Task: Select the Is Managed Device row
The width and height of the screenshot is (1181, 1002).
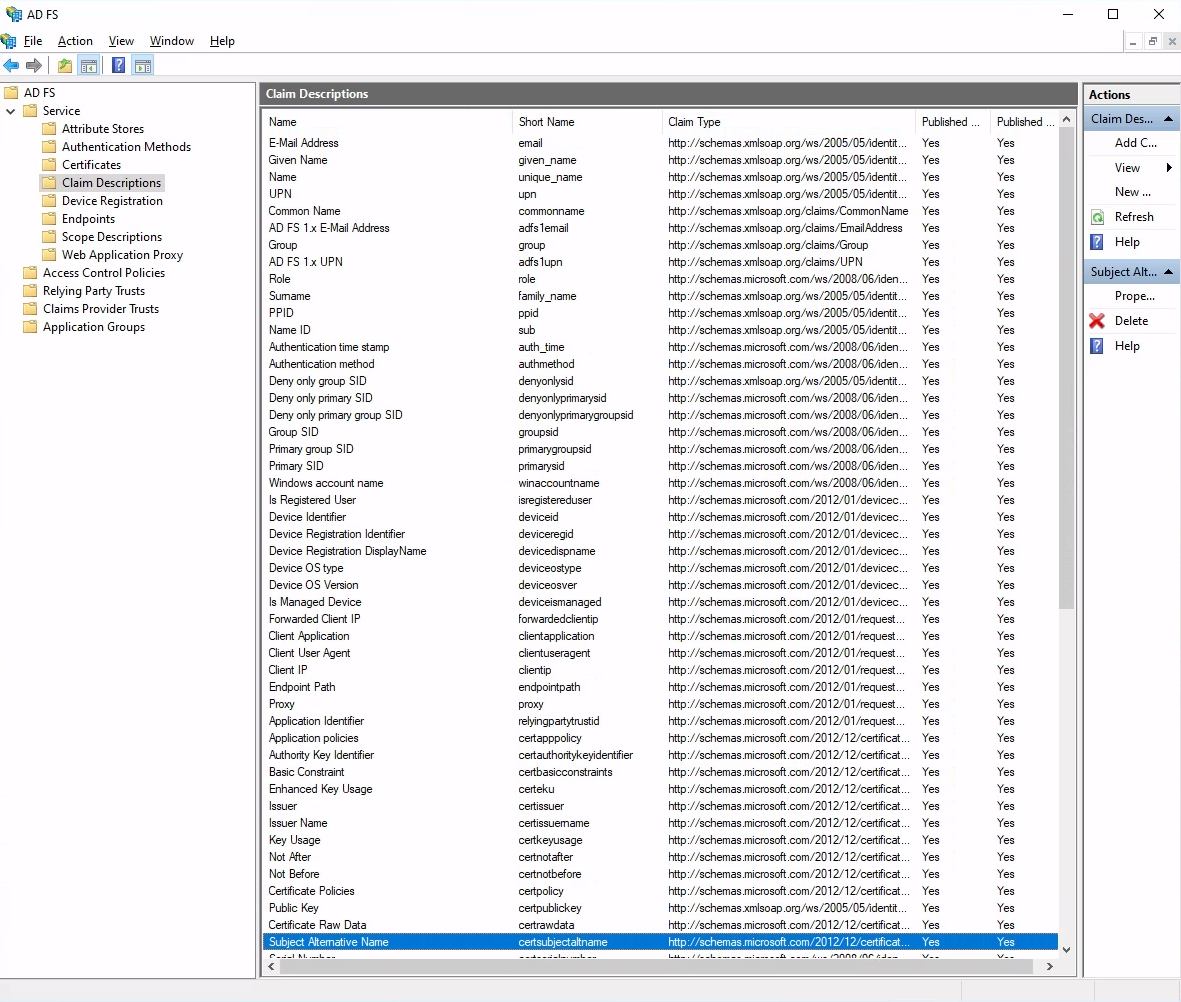Action: 661,603
